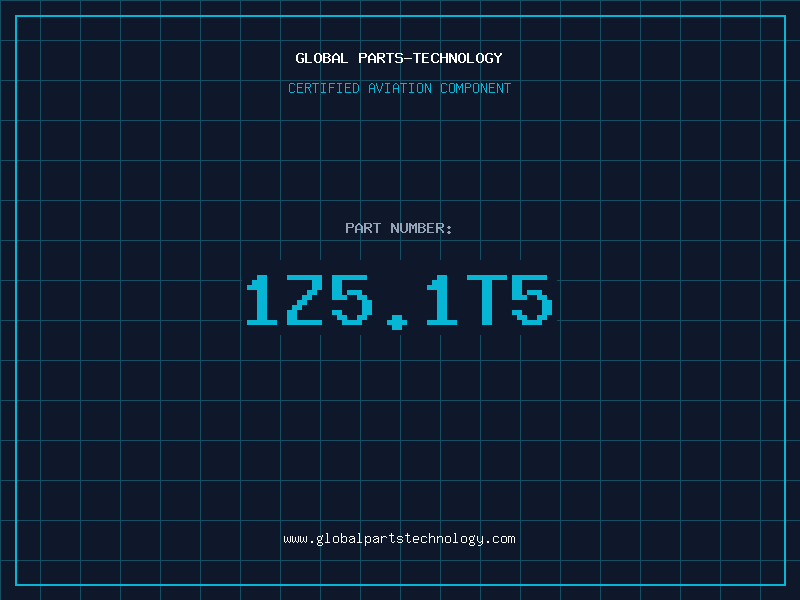Click the word GLOBAL in the heading
Viewport: 800px width, 600px height.
[321, 58]
